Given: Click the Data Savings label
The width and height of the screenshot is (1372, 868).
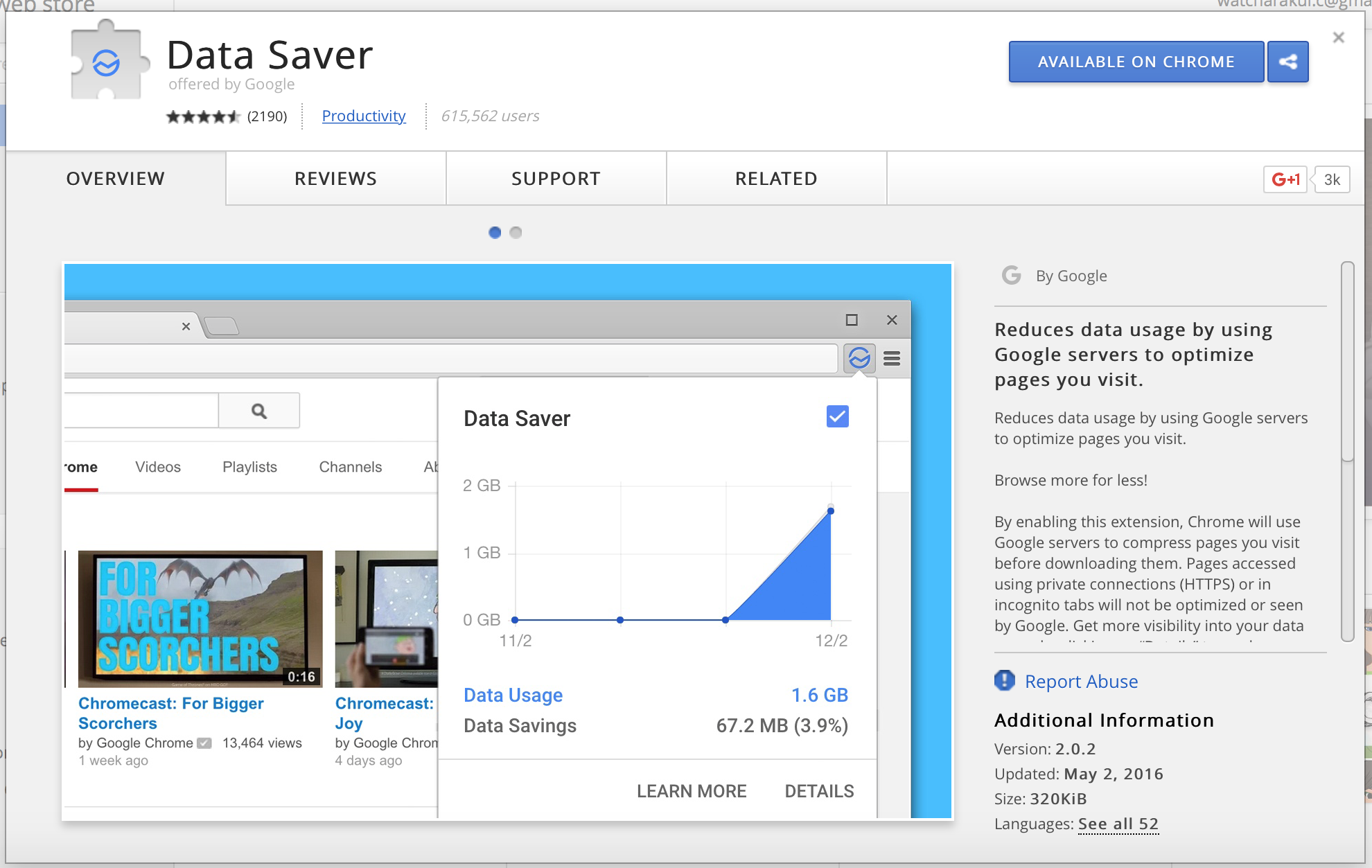Looking at the screenshot, I should point(520,725).
